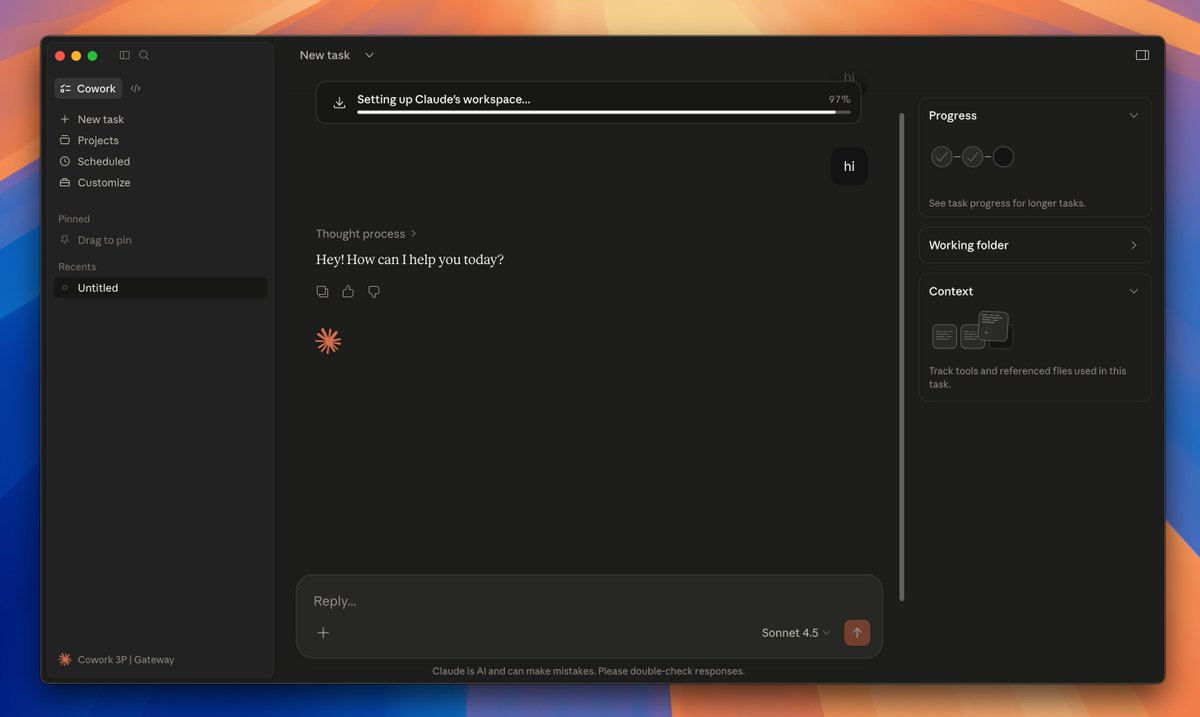Give thumbs up to the response
1200x717 pixels.
348,291
